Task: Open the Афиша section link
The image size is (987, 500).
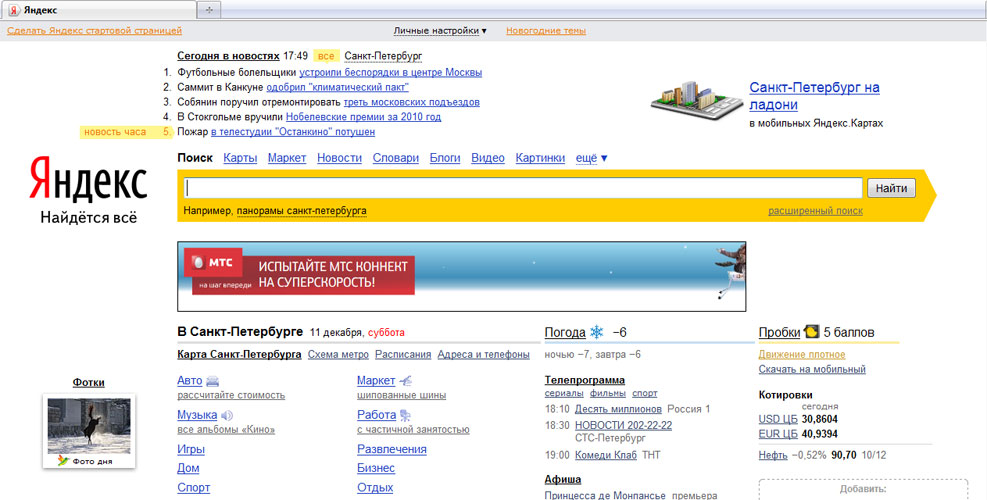Action: point(563,480)
